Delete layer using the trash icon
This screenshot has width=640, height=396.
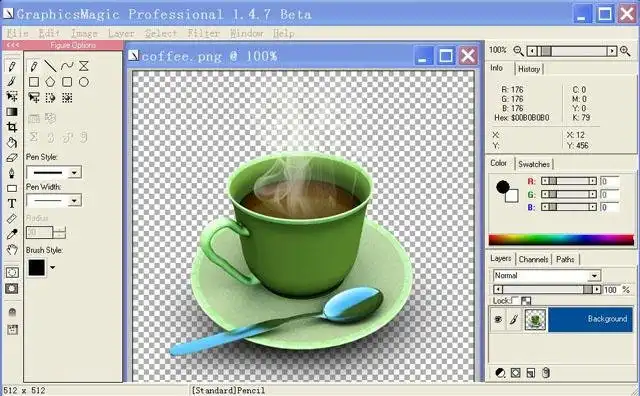[x=546, y=372]
